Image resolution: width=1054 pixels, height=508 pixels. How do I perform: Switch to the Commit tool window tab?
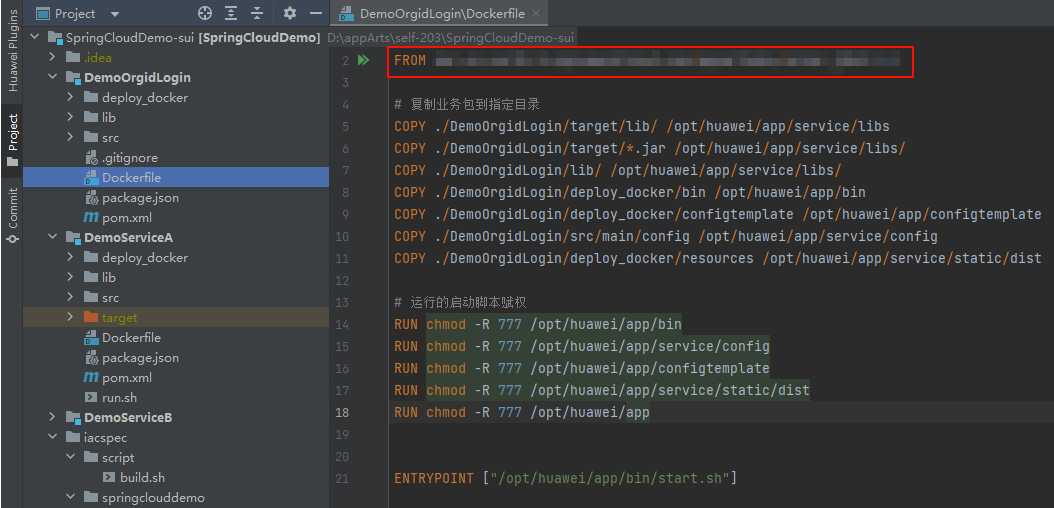(13, 208)
